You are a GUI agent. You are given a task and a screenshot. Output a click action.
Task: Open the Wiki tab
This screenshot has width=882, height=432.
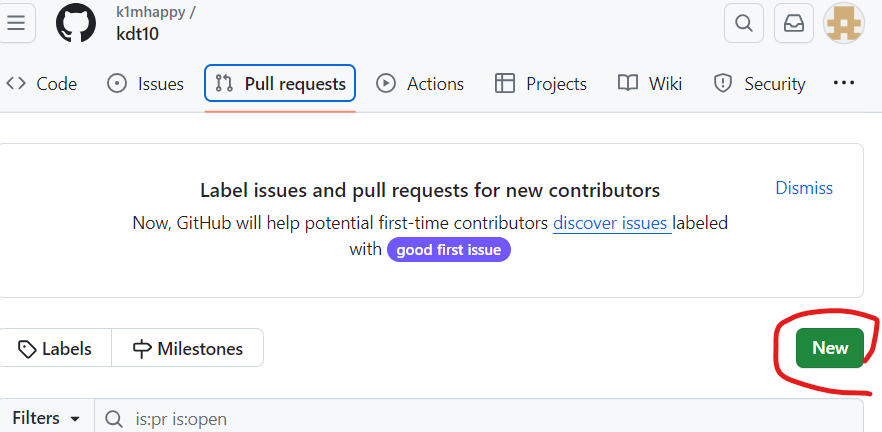click(x=650, y=84)
